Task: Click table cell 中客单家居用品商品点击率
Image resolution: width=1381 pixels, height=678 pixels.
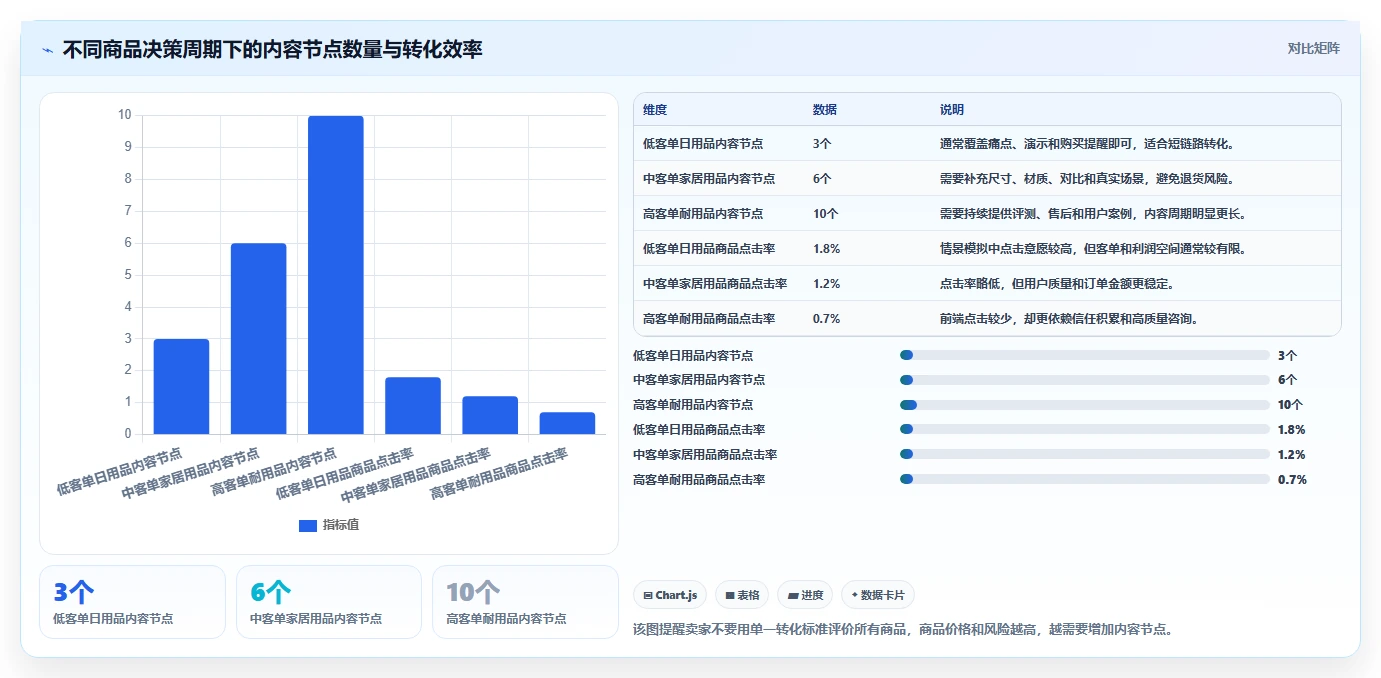Action: point(715,284)
